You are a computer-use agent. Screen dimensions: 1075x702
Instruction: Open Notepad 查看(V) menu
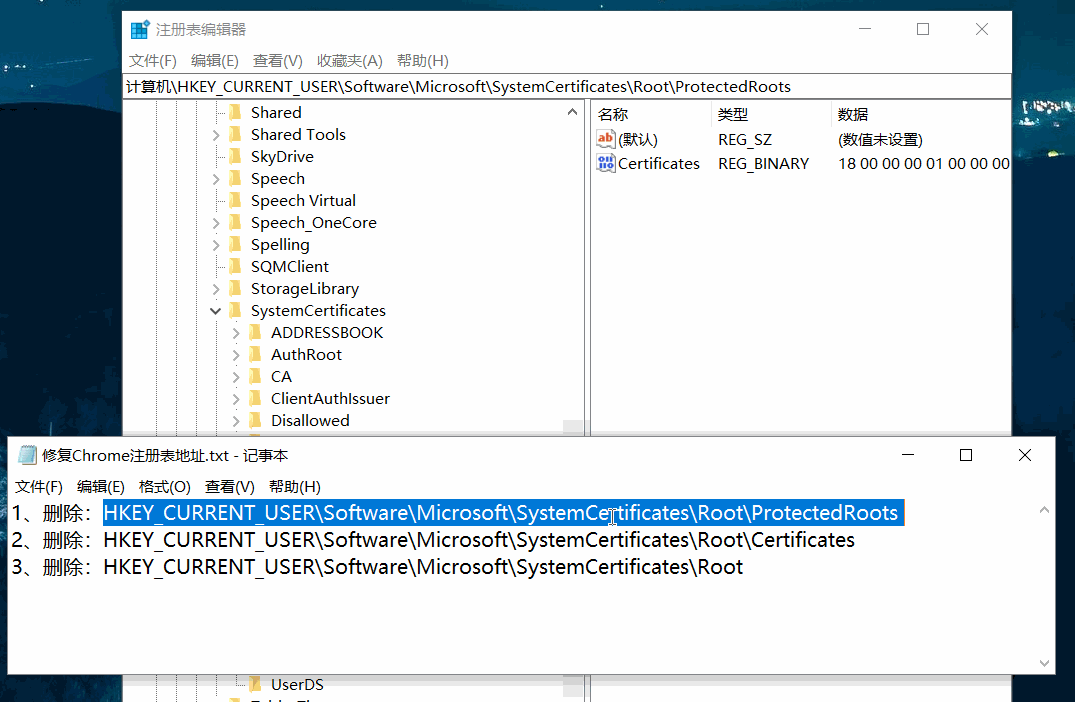(x=230, y=487)
